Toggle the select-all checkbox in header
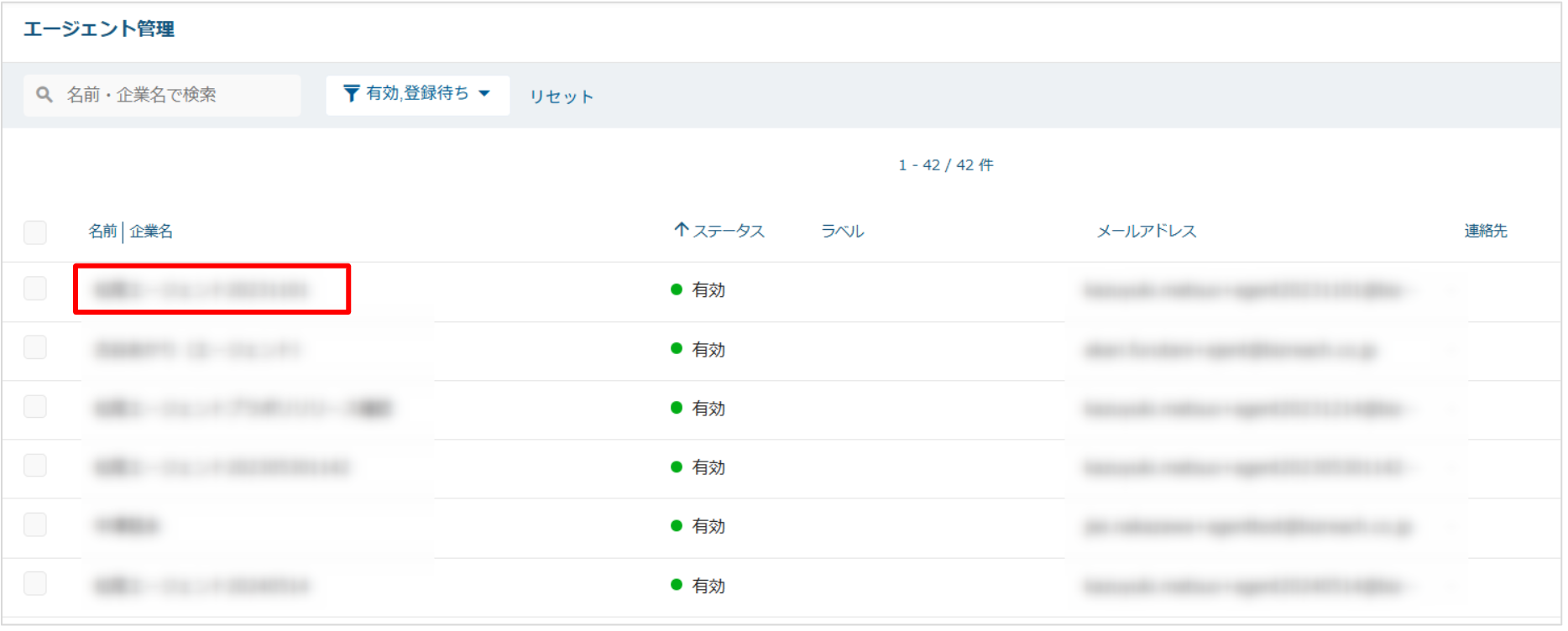Image resolution: width=1568 pixels, height=631 pixels. point(35,232)
